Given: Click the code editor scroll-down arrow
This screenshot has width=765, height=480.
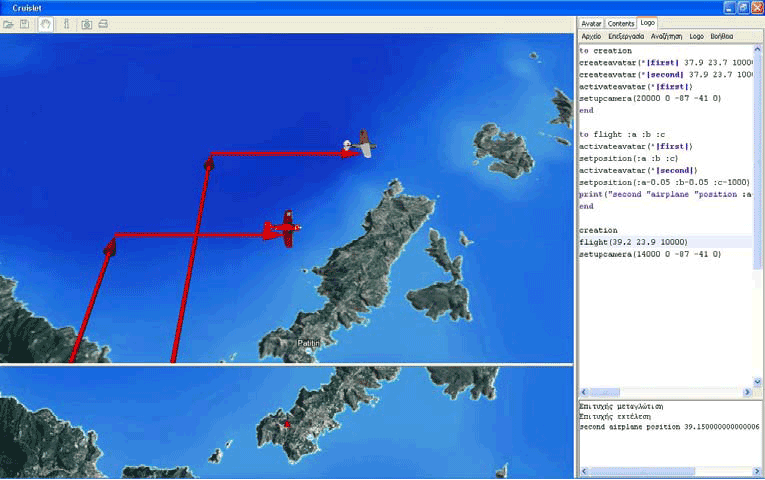Looking at the screenshot, I should click(757, 381).
